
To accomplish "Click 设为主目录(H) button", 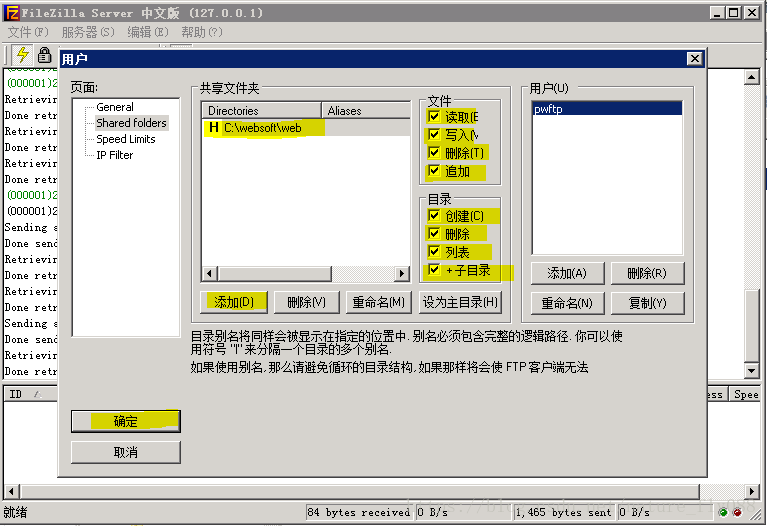I will (x=460, y=302).
